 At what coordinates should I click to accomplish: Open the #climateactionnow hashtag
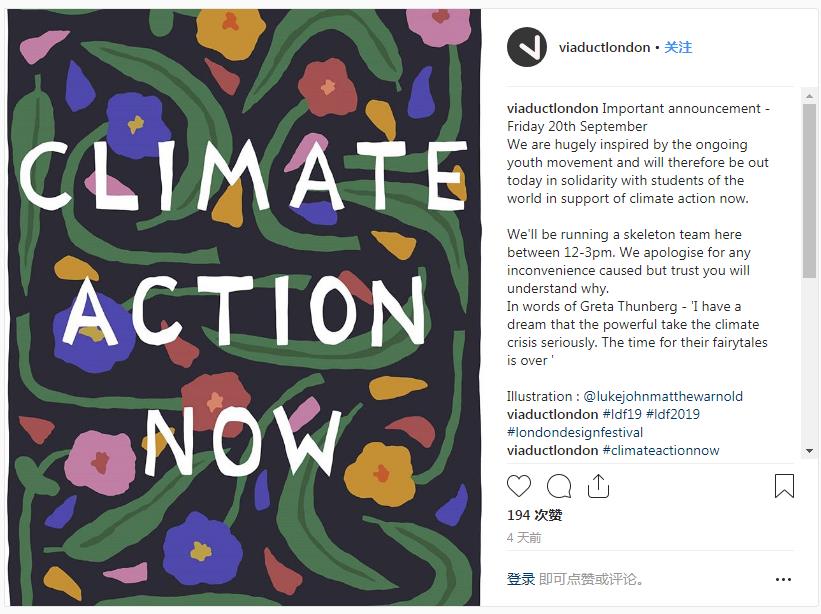pyautogui.click(x=661, y=450)
